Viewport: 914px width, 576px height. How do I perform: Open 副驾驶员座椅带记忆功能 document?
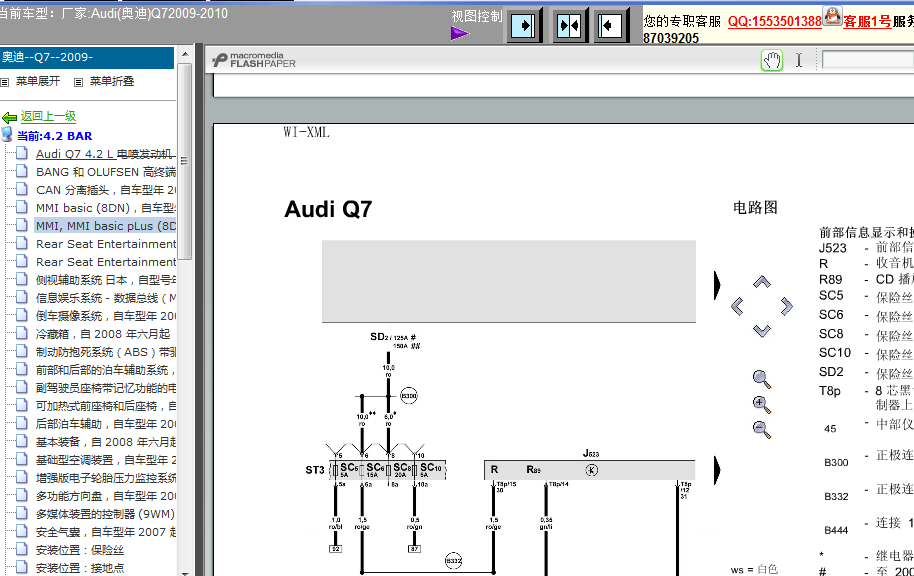coord(106,388)
